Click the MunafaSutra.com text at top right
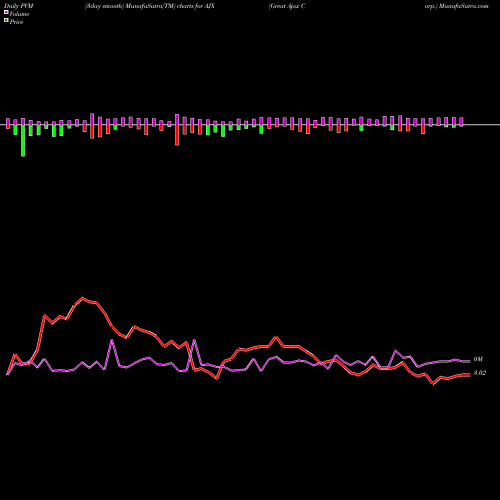 point(464,6)
